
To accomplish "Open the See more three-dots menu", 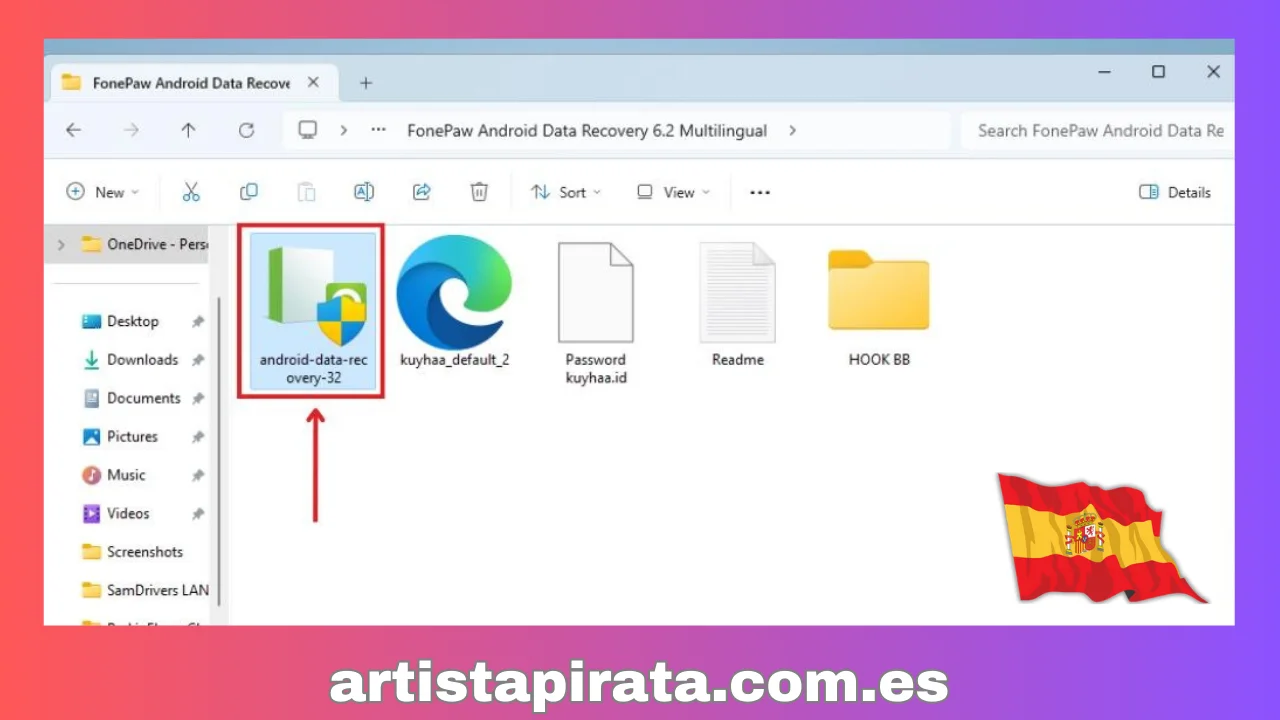I will coord(760,192).
